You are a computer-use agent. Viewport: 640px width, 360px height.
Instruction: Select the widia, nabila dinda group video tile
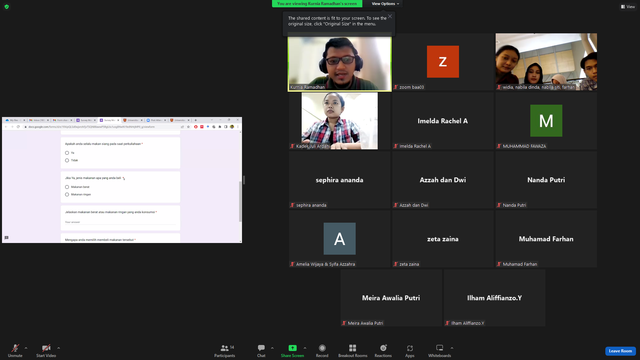546,62
